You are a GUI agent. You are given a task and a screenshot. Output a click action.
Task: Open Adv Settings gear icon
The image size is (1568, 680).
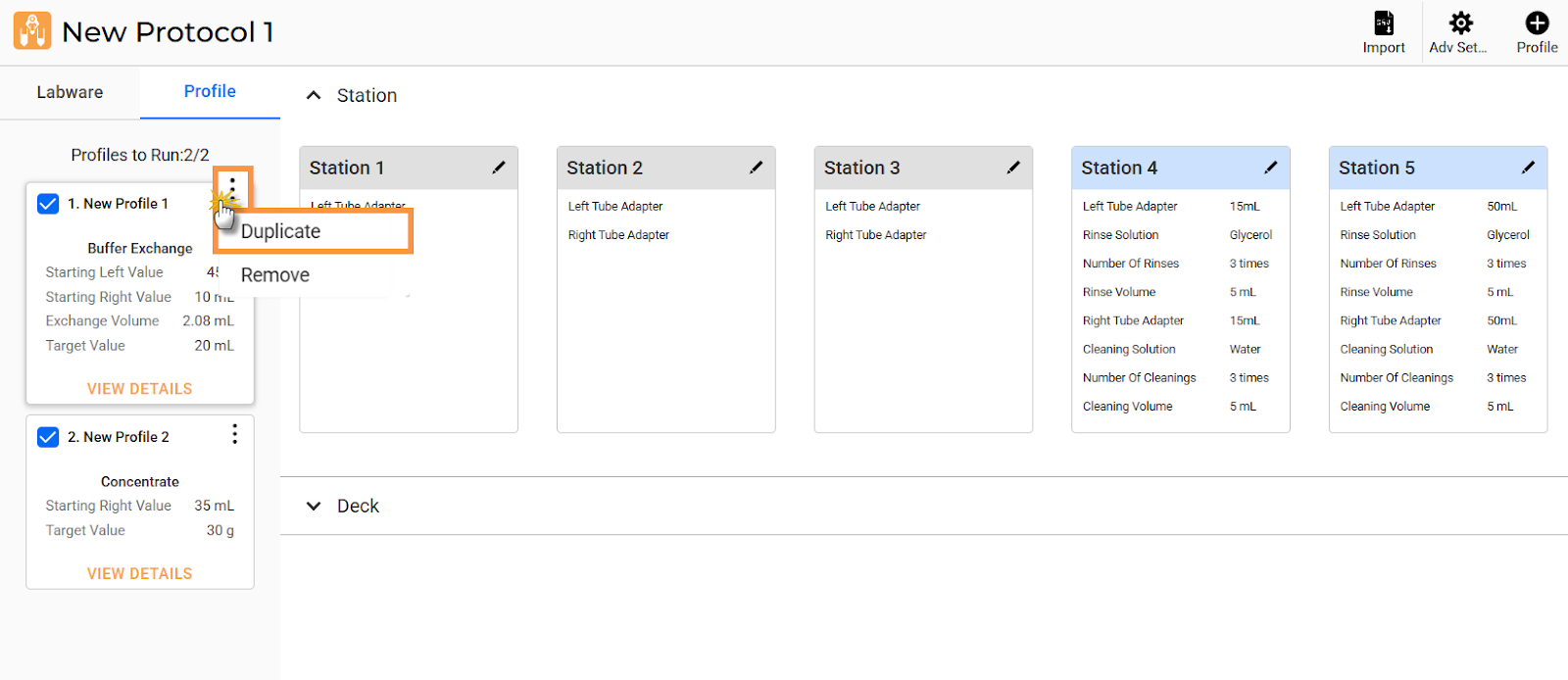coord(1460,24)
